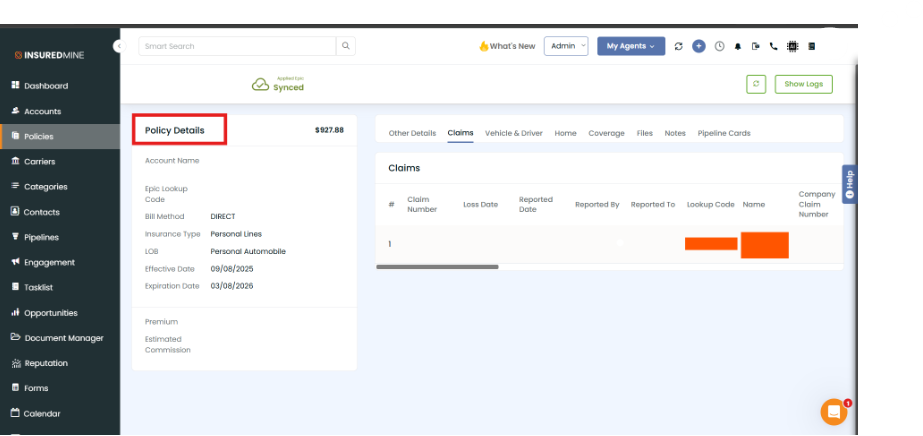Collapse the left sidebar
The width and height of the screenshot is (923, 436).
118,46
